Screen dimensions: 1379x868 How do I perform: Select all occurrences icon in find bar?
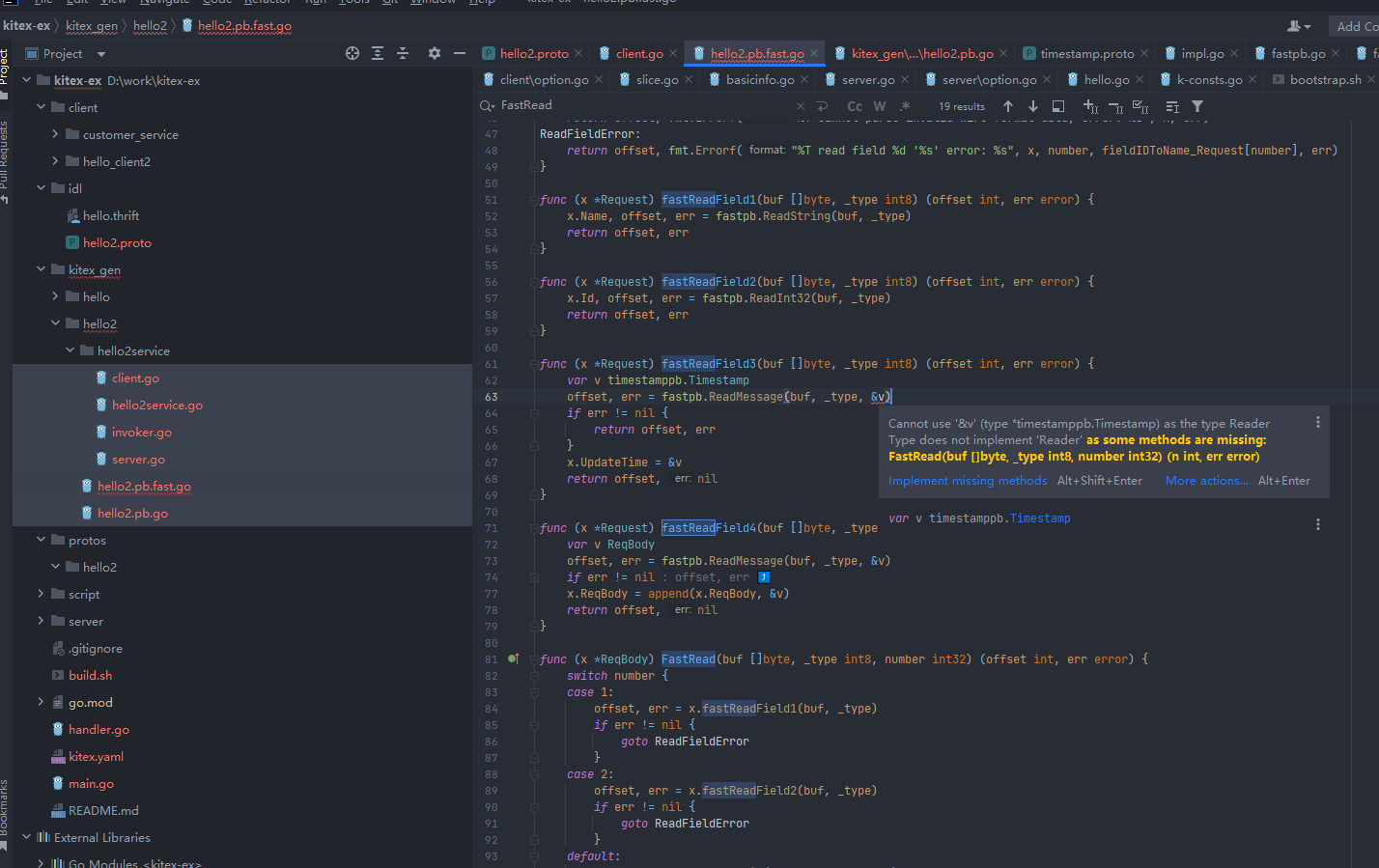click(x=1140, y=106)
